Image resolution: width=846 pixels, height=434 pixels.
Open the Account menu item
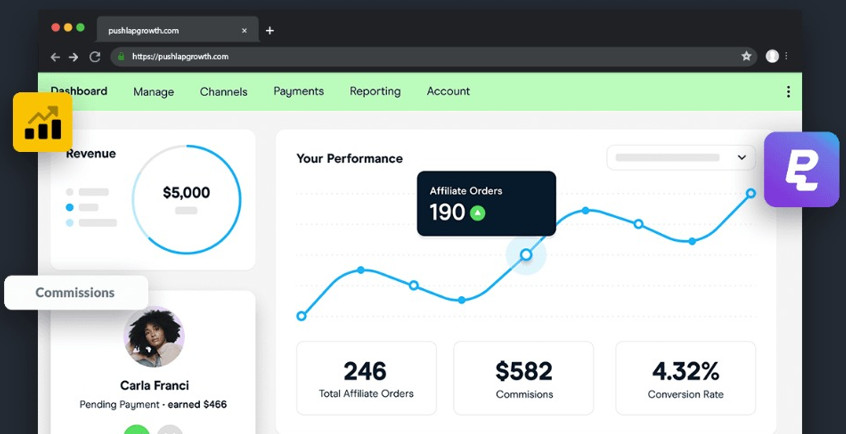tap(448, 91)
